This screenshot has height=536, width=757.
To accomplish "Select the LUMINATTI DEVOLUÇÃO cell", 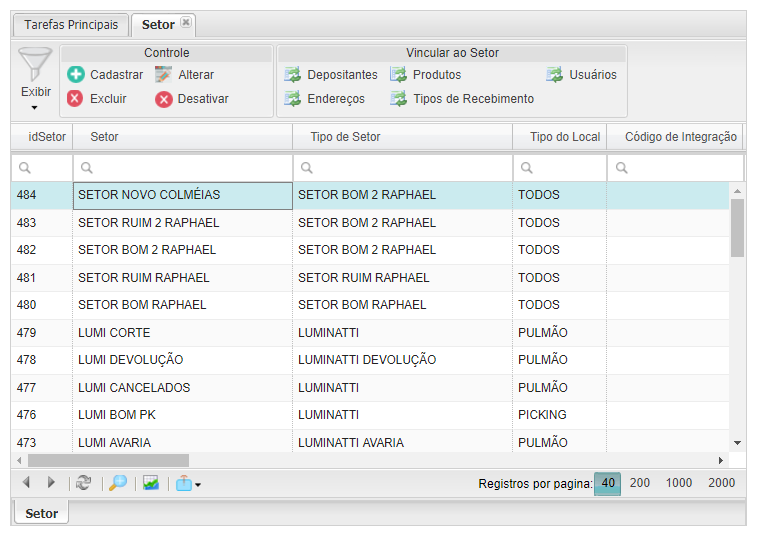I will [x=403, y=360].
